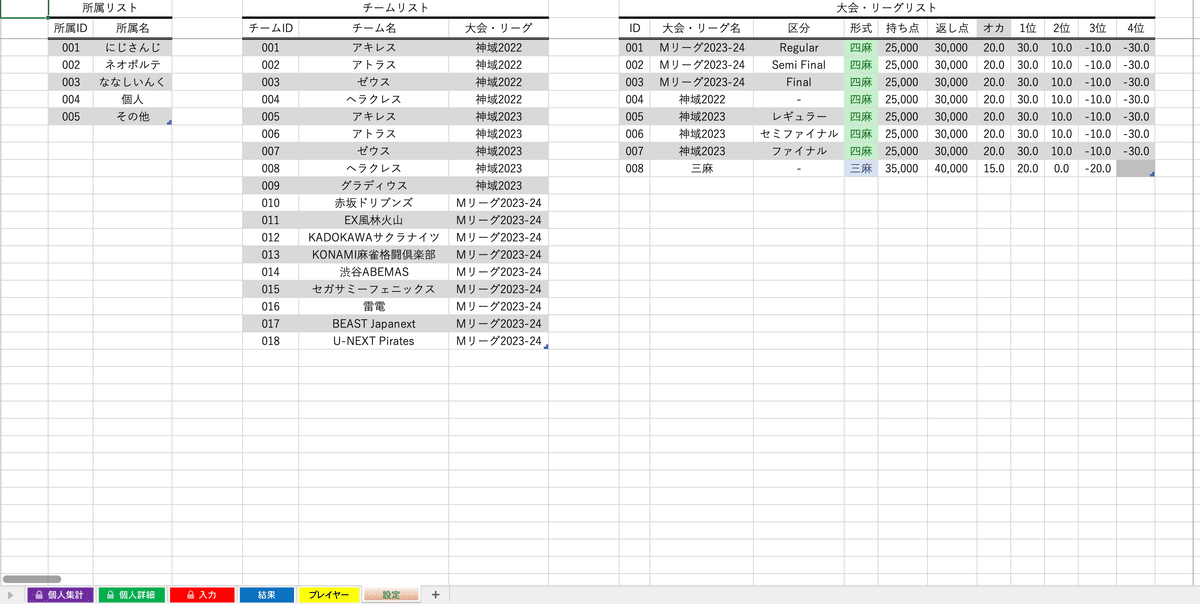Click the 赤坂ドリブンズ team cell
Screen dimensions: 1200x604
[374, 202]
